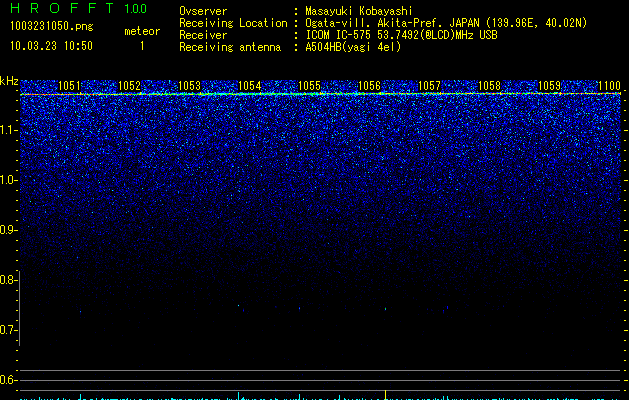Click the 1055 time marker
The height and width of the screenshot is (400, 629).
pos(309,86)
